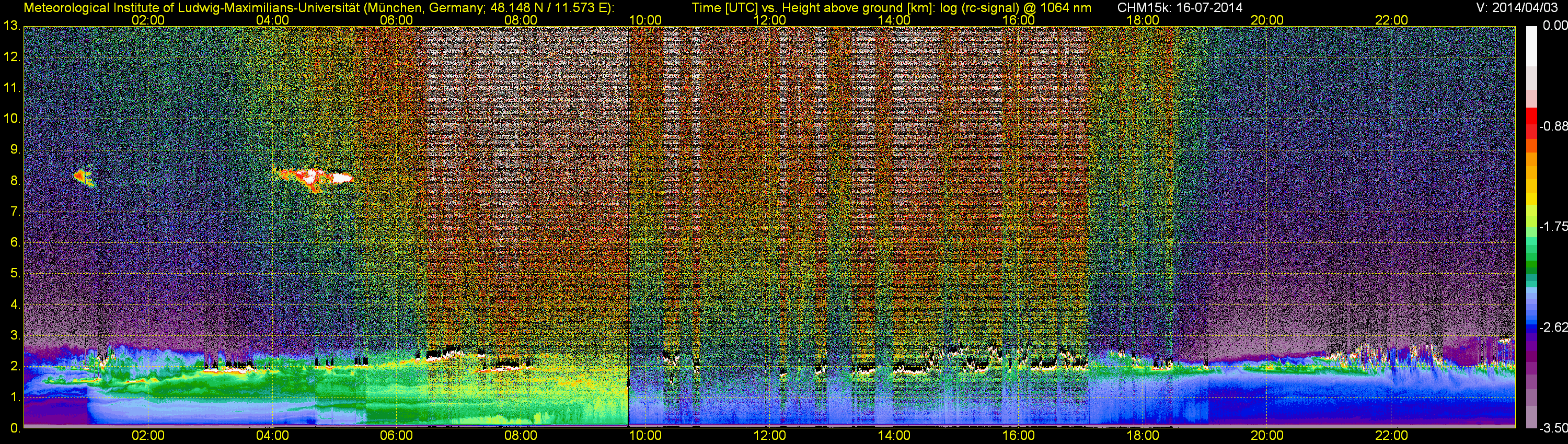The image size is (1568, 444).
Task: Click the 02:00 label on the top time axis
Action: tap(148, 20)
